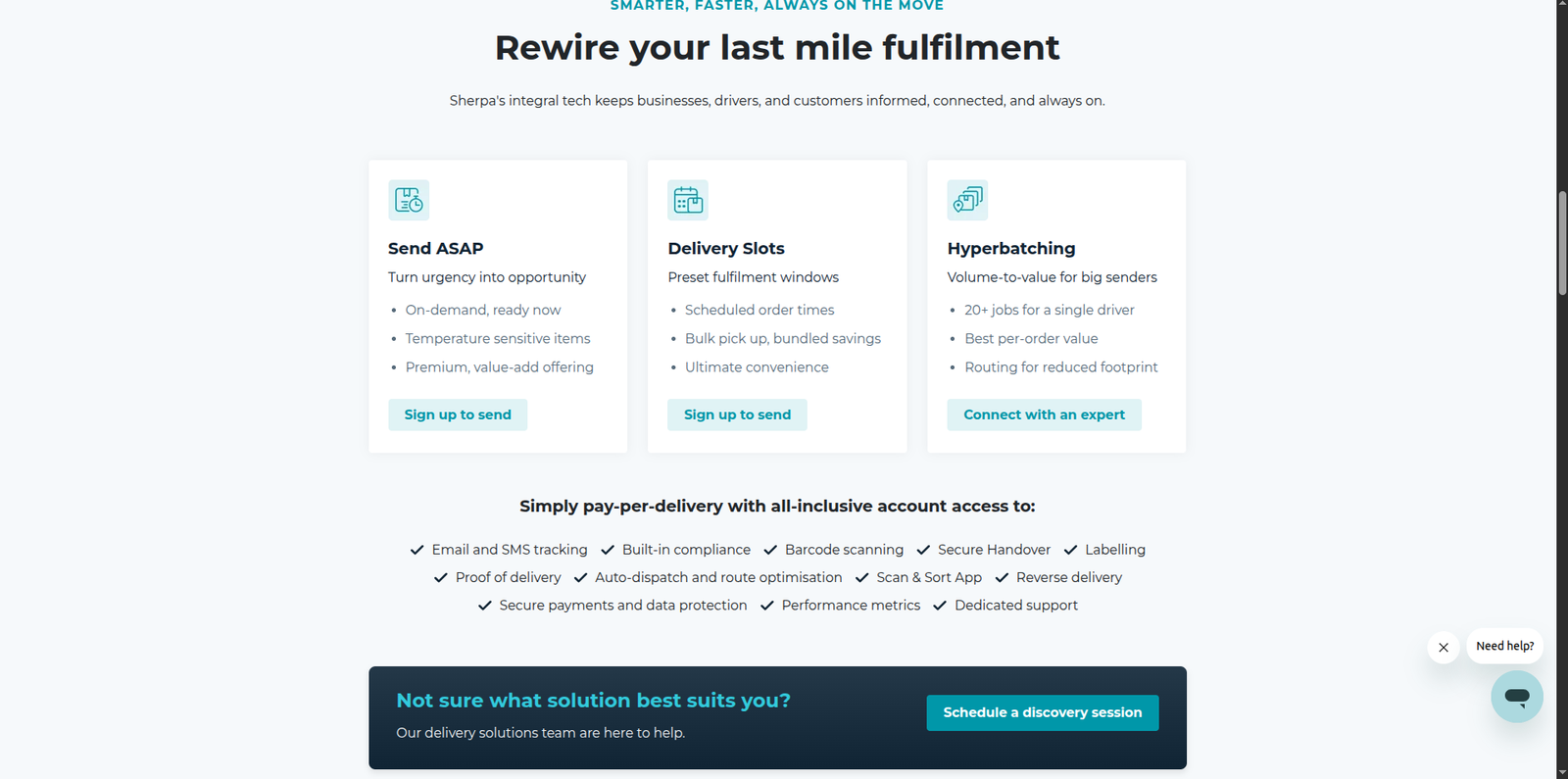This screenshot has width=1568, height=779.
Task: Open the Need help? chat prompt
Action: [1504, 647]
